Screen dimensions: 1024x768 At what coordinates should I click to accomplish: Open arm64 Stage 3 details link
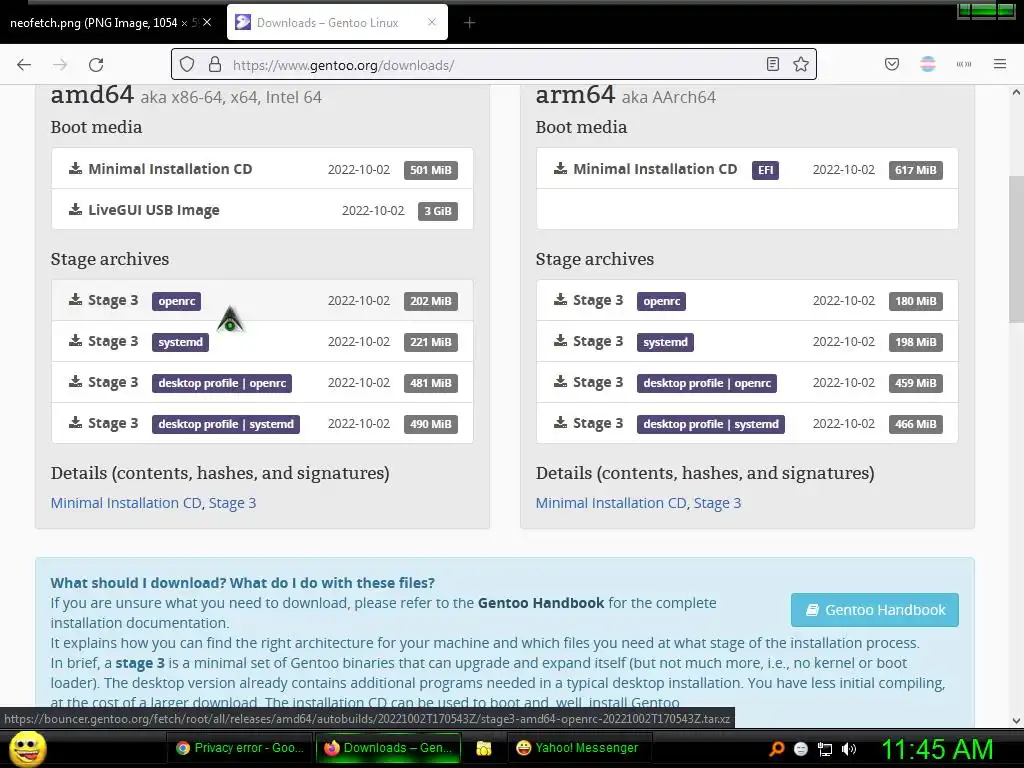[x=718, y=503]
